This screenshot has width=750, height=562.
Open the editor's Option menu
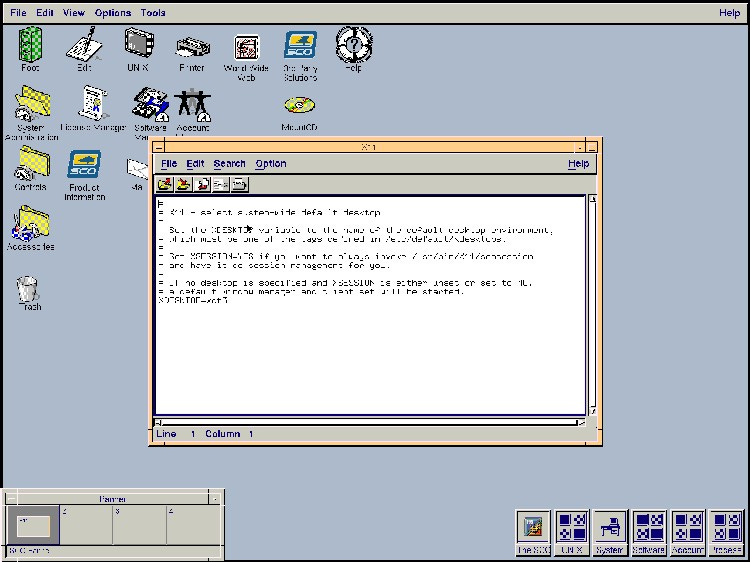click(271, 164)
